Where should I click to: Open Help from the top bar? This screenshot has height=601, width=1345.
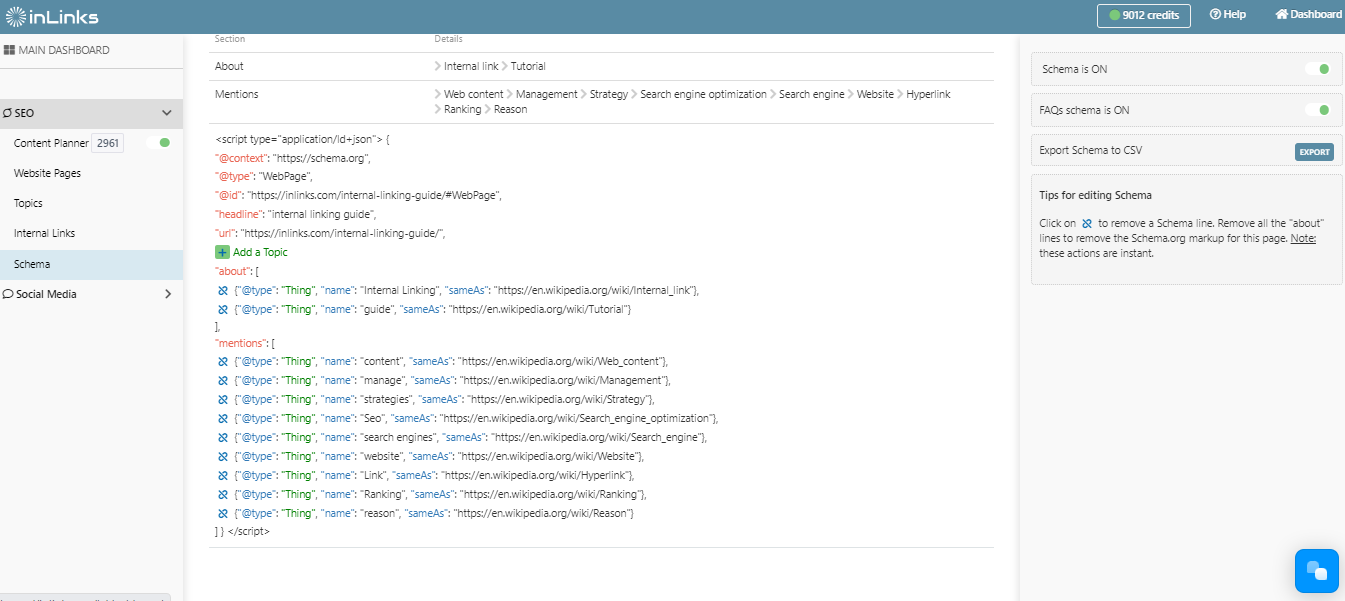tap(1227, 14)
